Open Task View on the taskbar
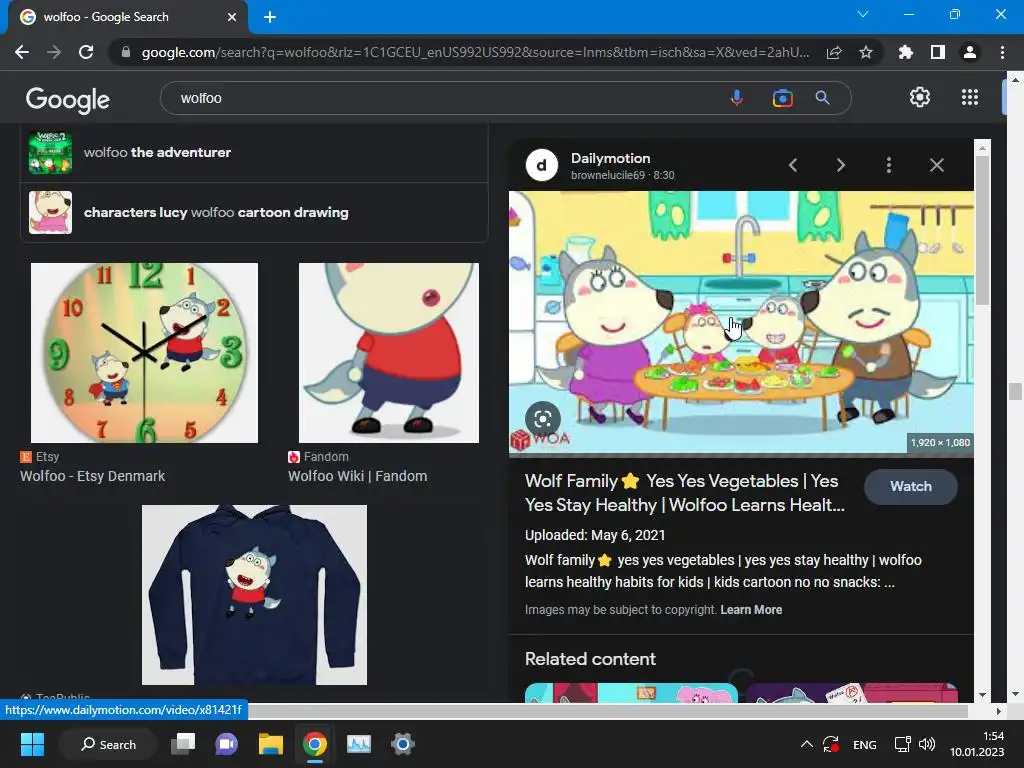 point(183,744)
